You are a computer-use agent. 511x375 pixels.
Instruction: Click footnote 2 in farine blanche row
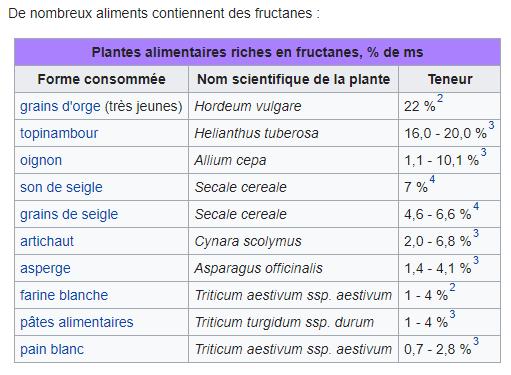(452, 287)
